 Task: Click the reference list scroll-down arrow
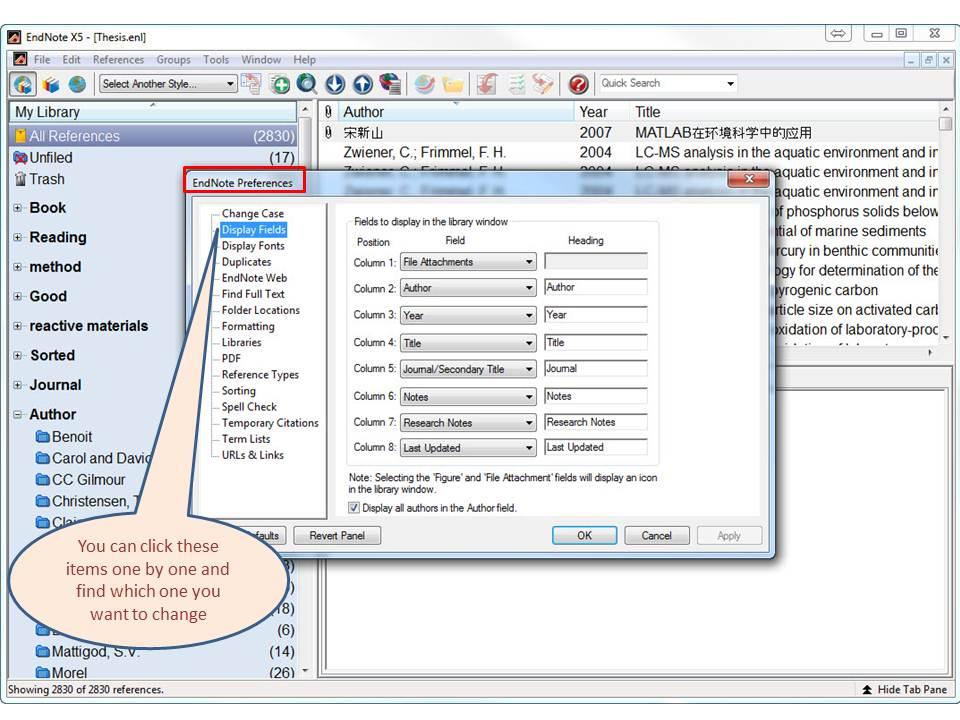coord(946,337)
